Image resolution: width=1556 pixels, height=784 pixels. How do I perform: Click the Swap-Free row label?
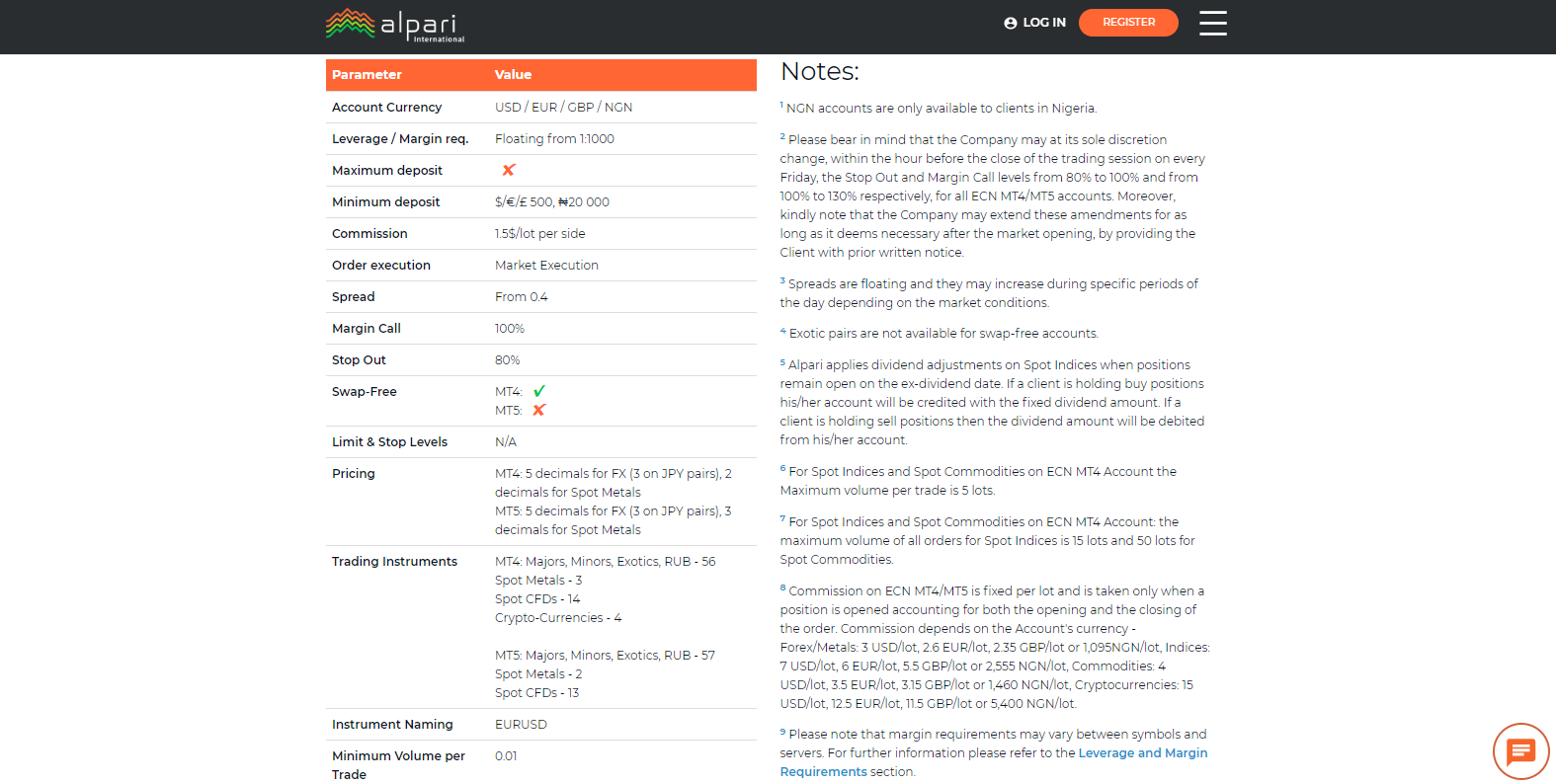coord(364,391)
